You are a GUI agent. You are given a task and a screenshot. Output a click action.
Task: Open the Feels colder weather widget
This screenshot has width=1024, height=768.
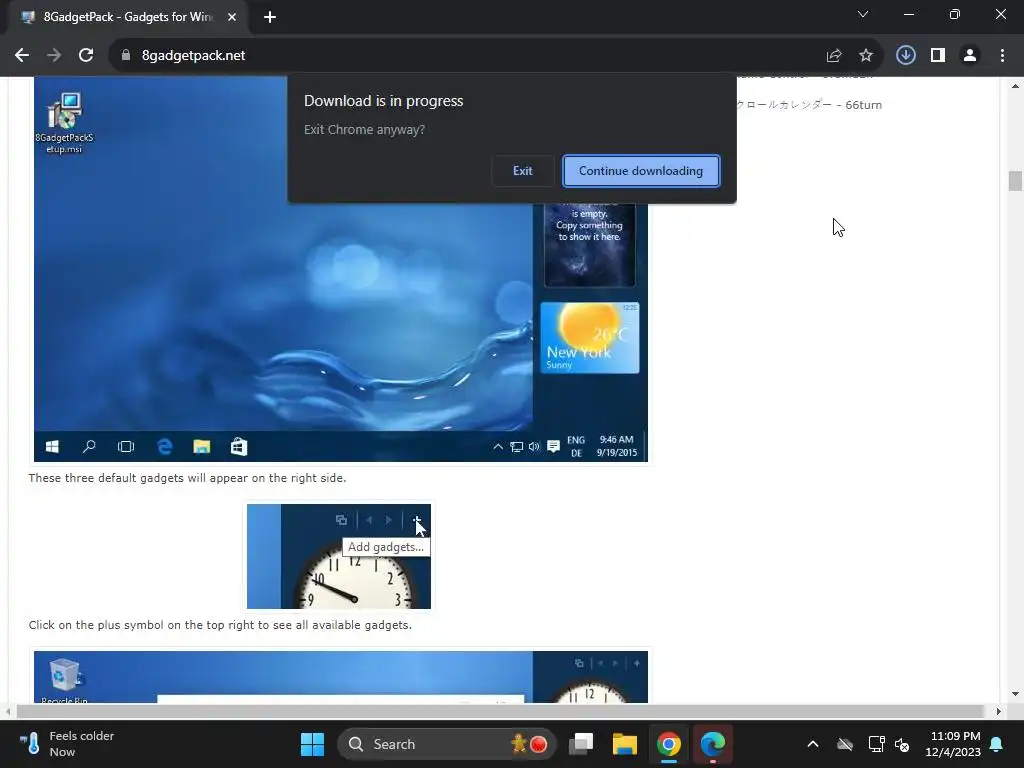(67, 744)
